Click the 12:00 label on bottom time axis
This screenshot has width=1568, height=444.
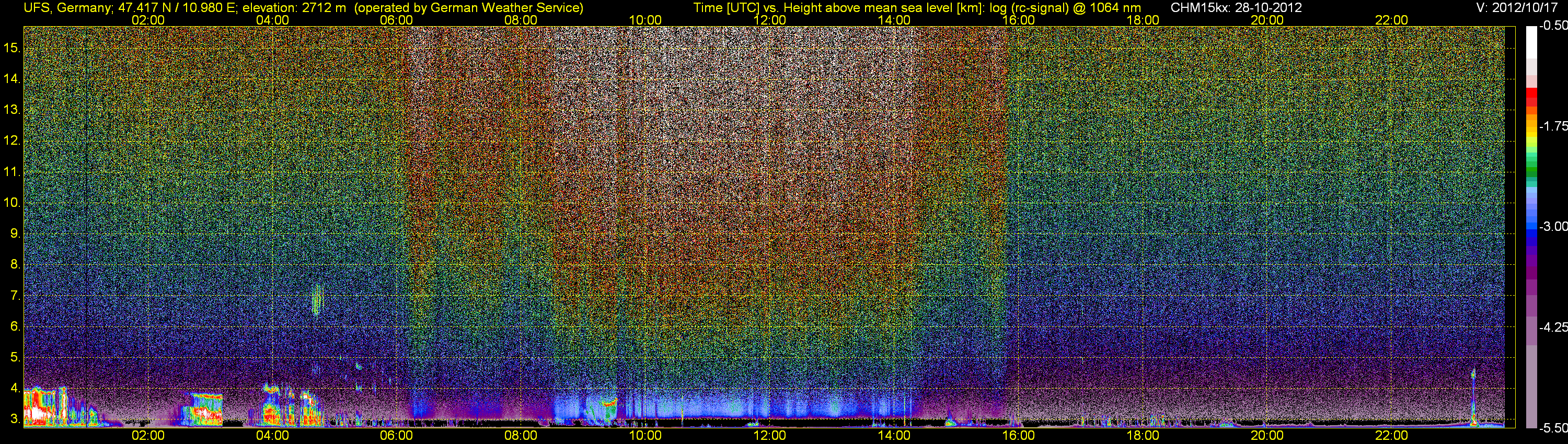click(x=769, y=436)
